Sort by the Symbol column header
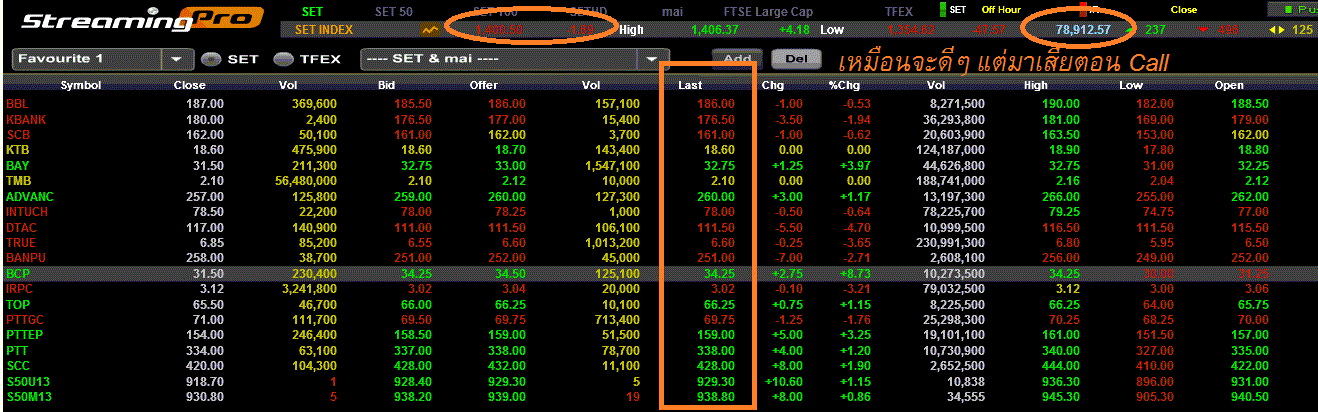This screenshot has width=1318, height=412. 81,85
